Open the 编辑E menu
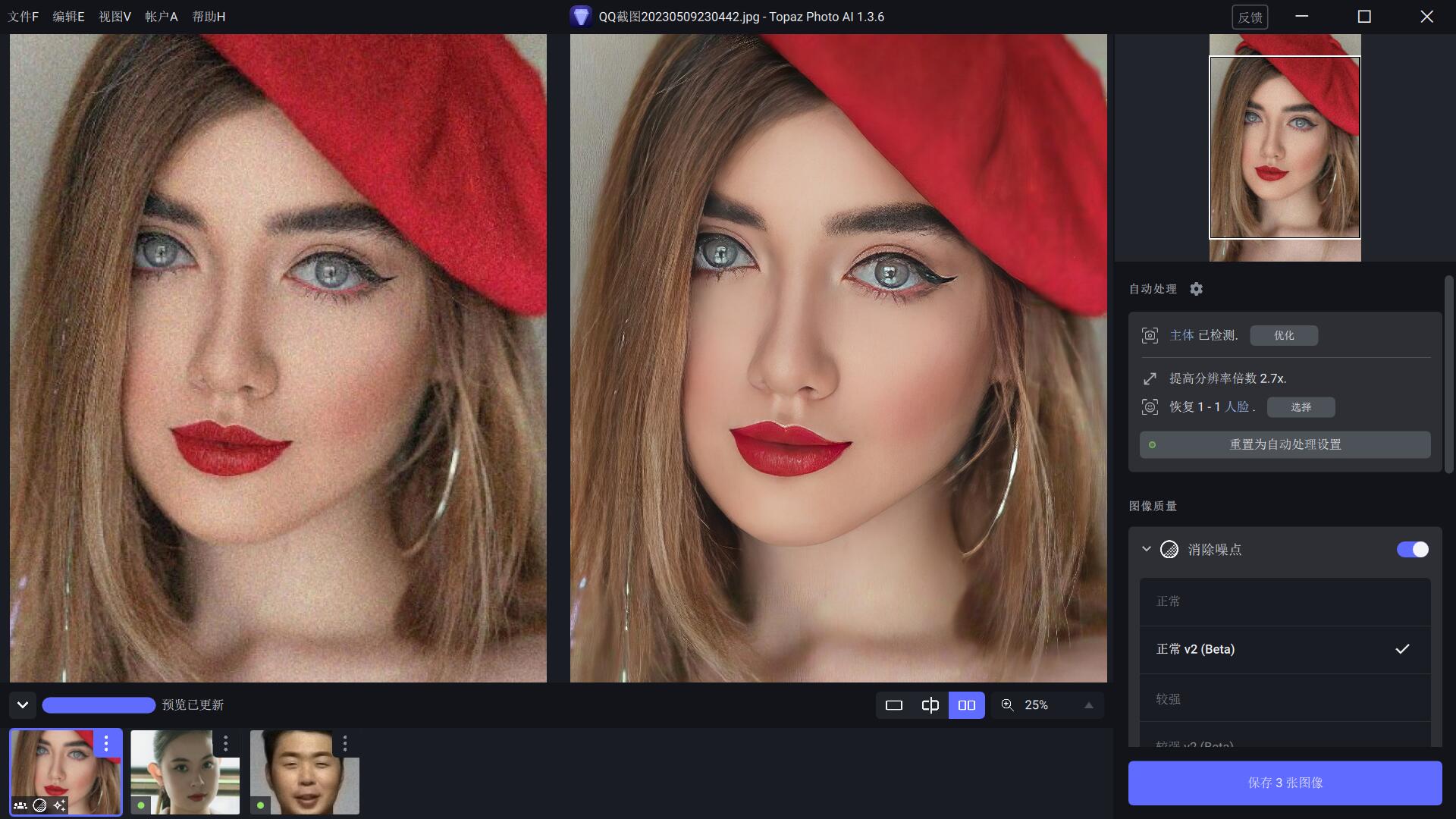Screen dimensions: 1456x819 [x=68, y=17]
